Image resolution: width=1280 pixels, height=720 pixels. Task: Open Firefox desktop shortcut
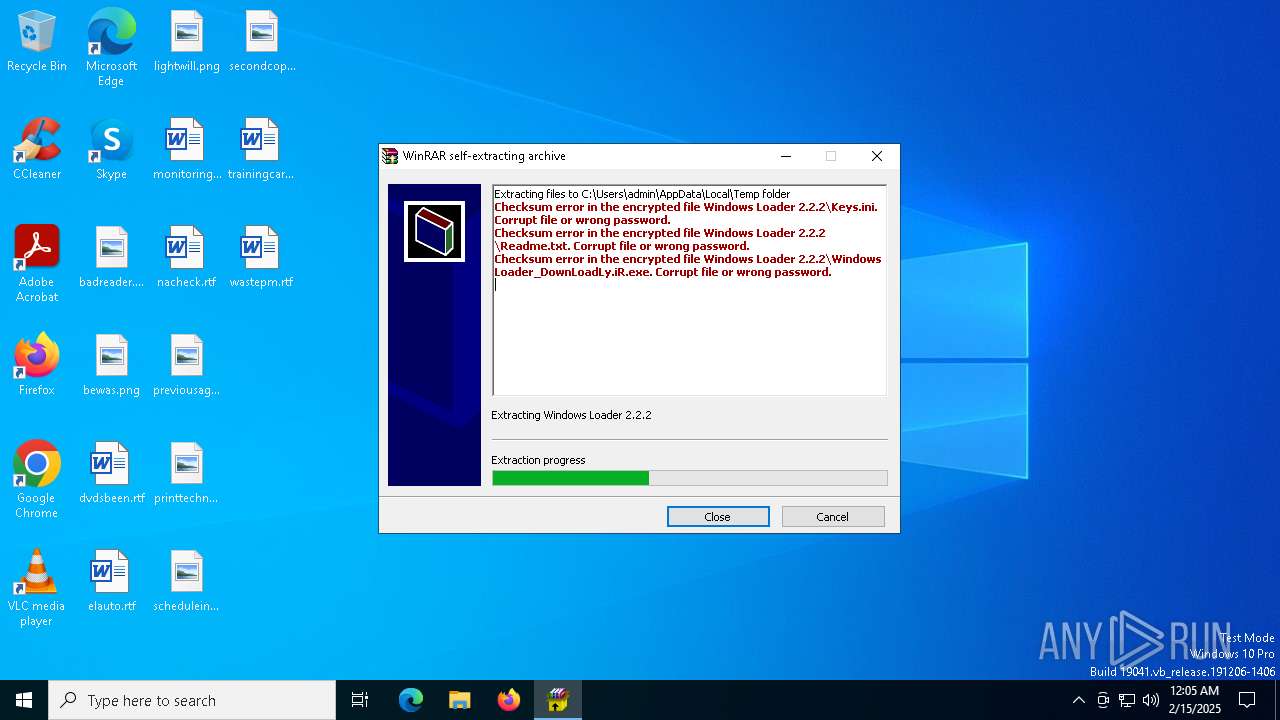pos(37,365)
